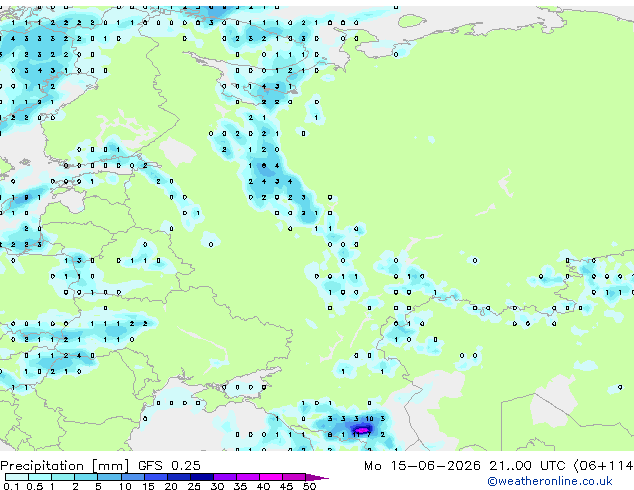Select the 5–10 mm legend color swatch
The width and height of the screenshot is (634, 490).
[109, 477]
